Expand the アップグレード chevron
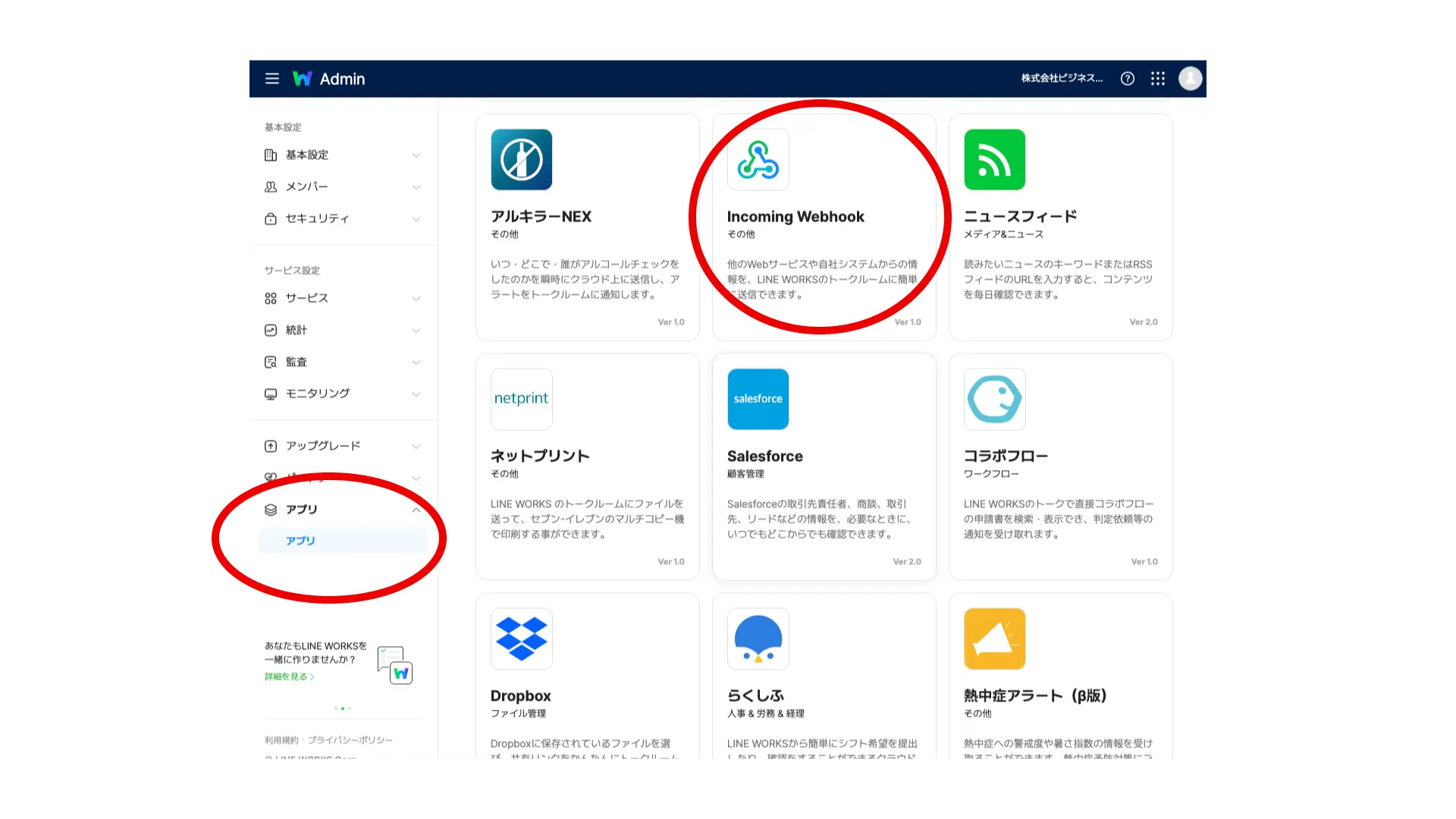Viewport: 1456px width, 819px height. [x=416, y=446]
